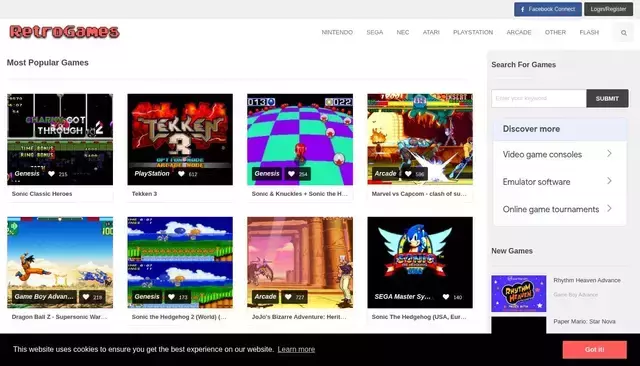
Task: Expand Emulator software chevron
Action: click(609, 181)
